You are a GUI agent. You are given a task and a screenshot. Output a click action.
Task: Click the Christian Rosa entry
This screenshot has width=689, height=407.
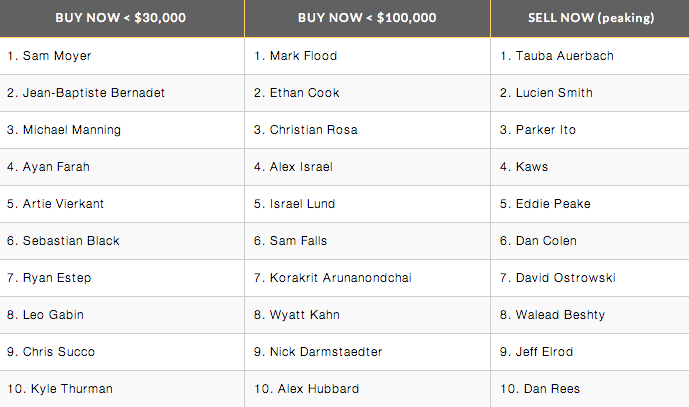(x=314, y=130)
